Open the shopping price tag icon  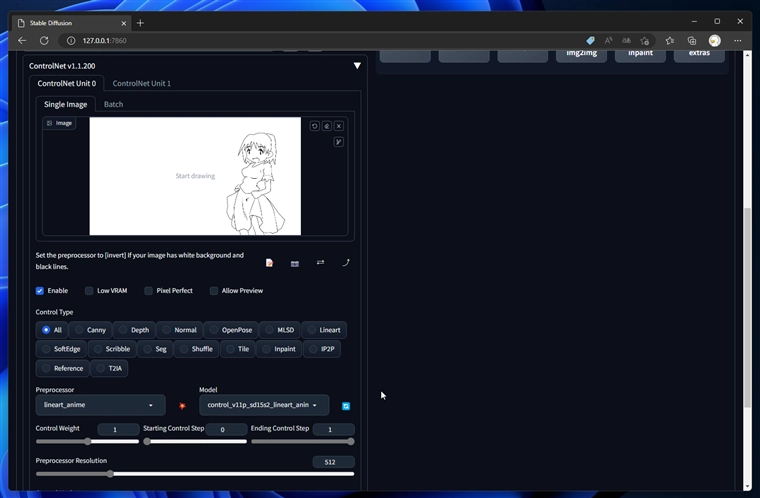[x=590, y=41]
